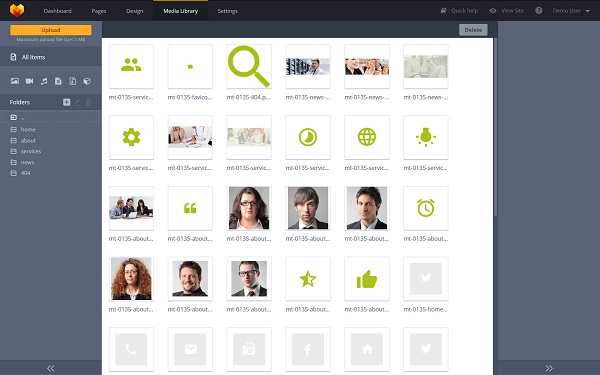Open the Settings tab
600x375 pixels.
pyautogui.click(x=227, y=11)
